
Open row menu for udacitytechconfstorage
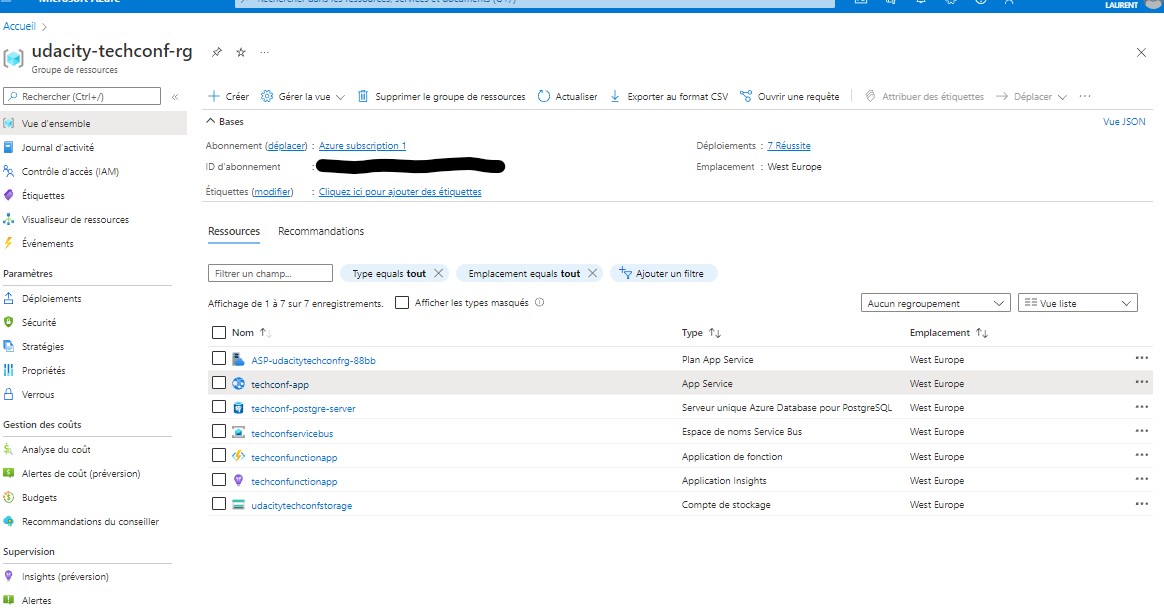coord(1142,504)
